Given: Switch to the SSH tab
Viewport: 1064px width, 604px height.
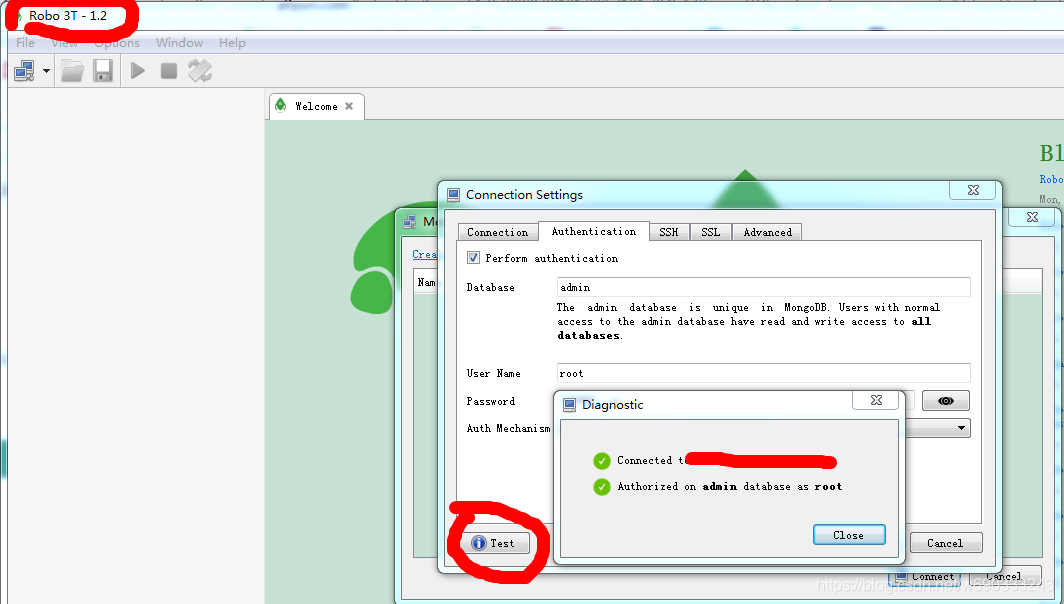Looking at the screenshot, I should point(668,232).
